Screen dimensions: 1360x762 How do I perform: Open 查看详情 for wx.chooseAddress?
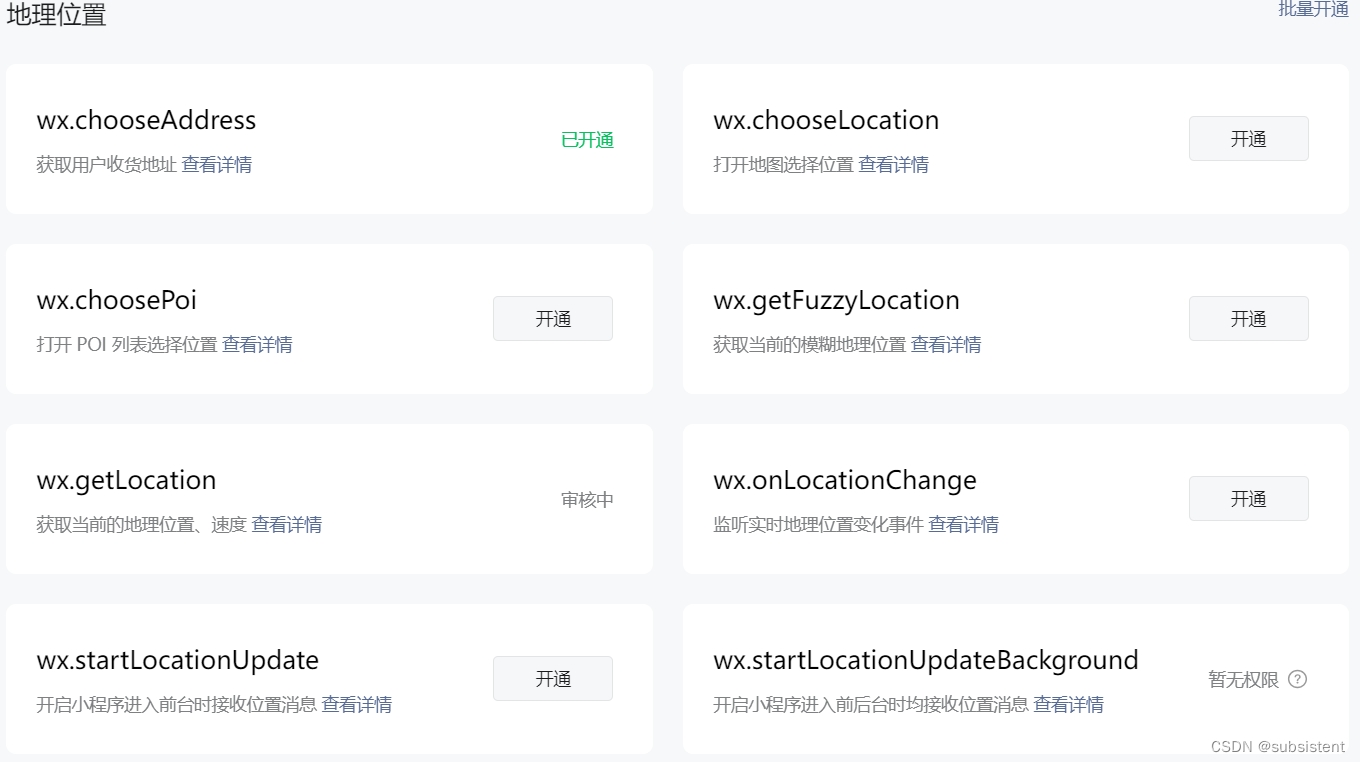pos(218,164)
